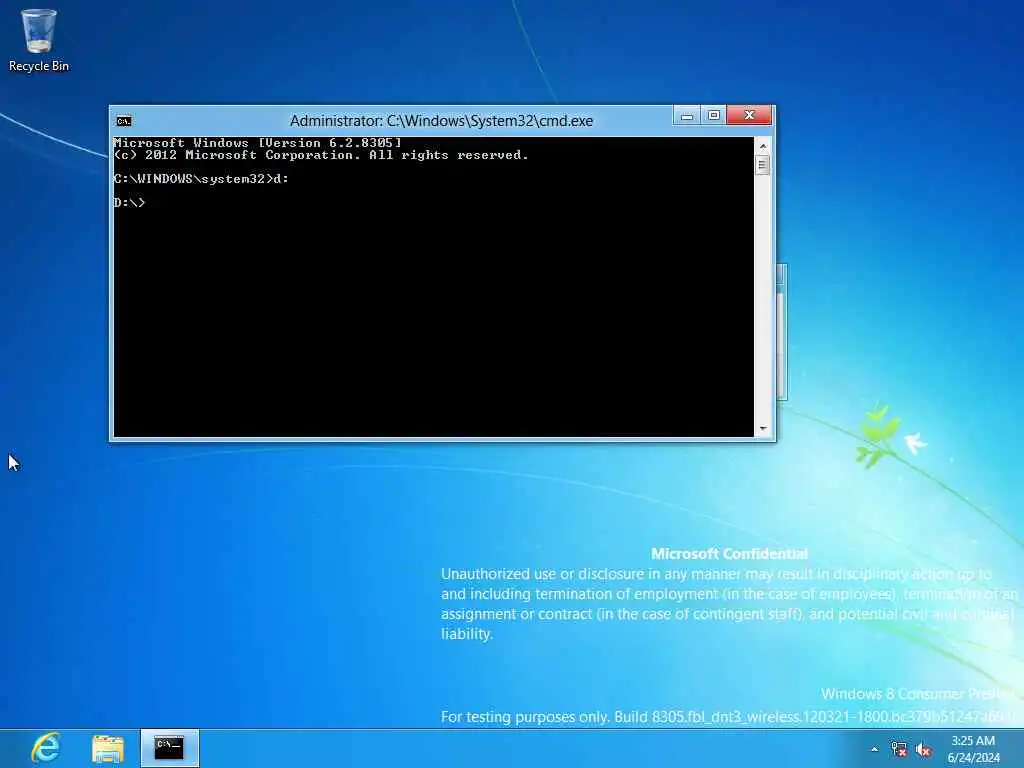Viewport: 1024px width, 768px height.
Task: Open the network status tray icon
Action: (x=899, y=749)
